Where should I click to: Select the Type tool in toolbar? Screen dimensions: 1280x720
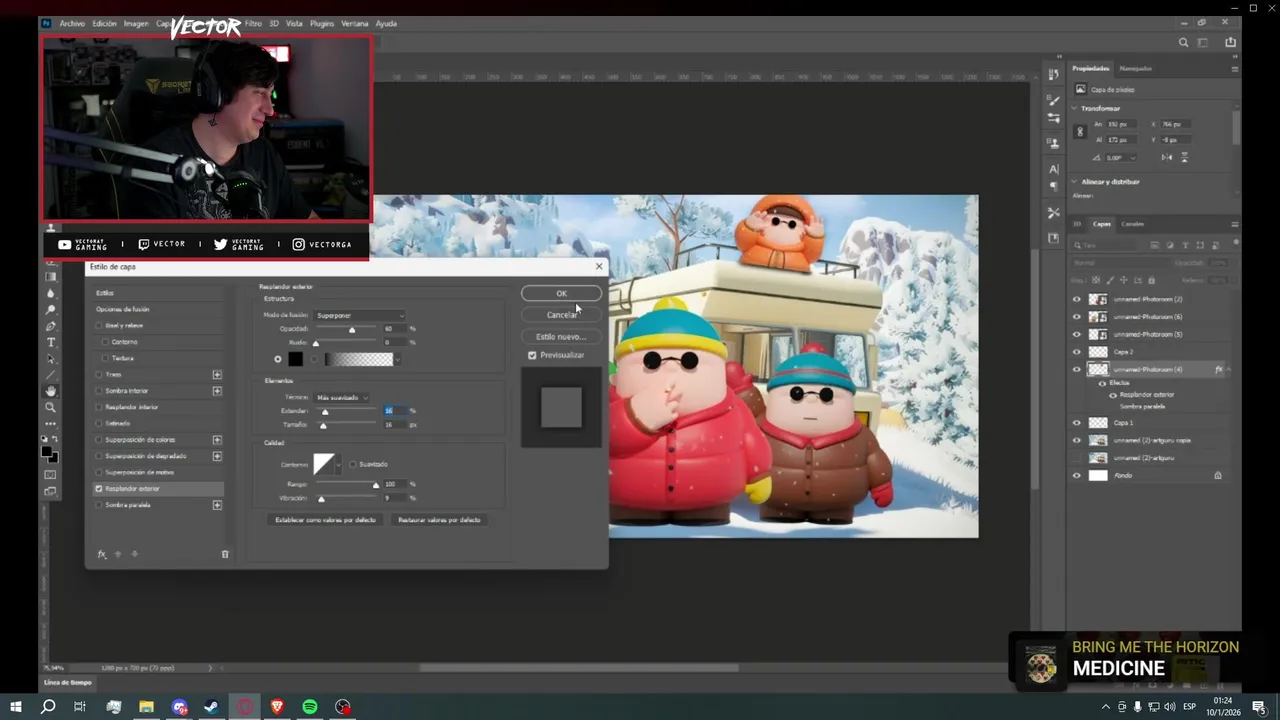(x=51, y=342)
